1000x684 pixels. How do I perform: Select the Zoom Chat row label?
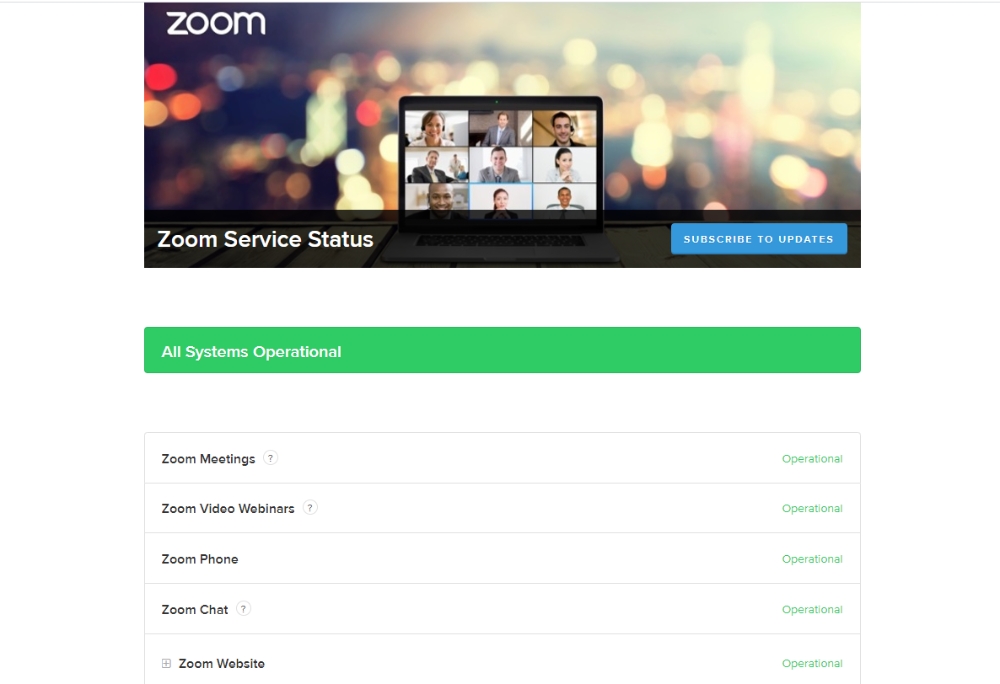[195, 609]
